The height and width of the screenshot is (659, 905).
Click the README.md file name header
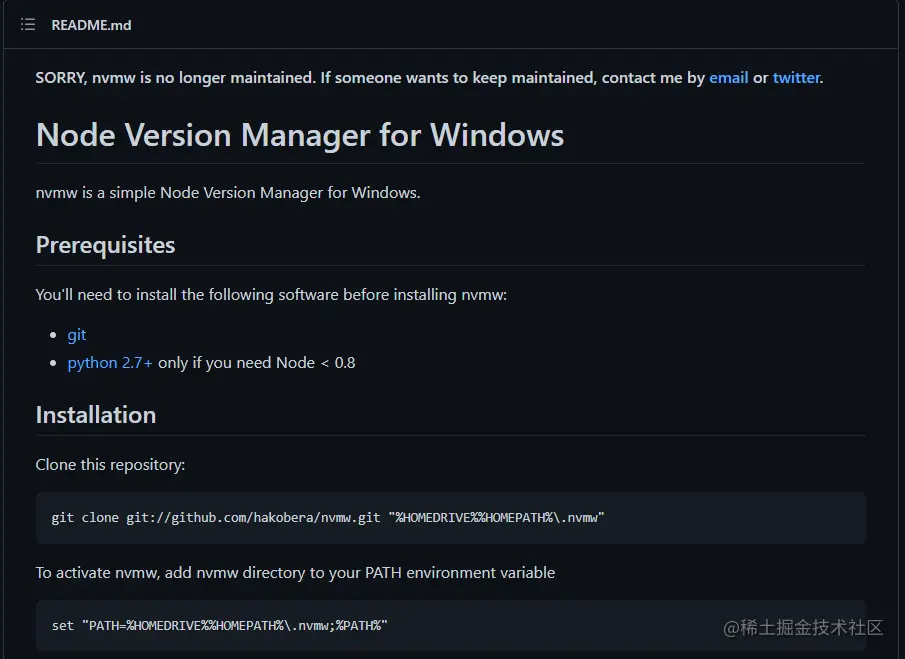[91, 25]
